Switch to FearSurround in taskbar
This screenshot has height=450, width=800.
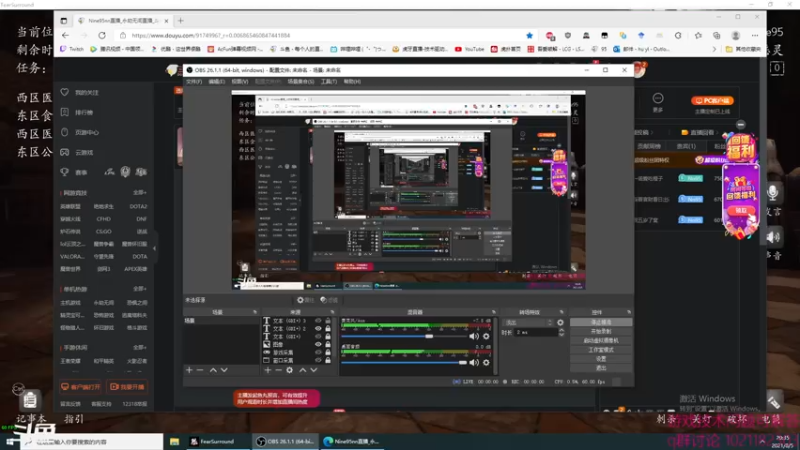click(217, 442)
